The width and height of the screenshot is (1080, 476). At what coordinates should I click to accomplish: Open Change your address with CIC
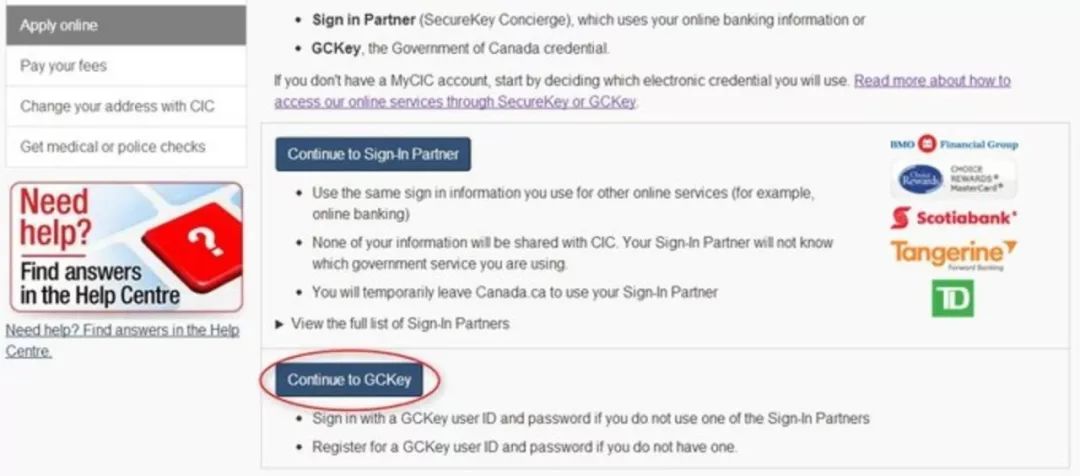click(x=126, y=106)
